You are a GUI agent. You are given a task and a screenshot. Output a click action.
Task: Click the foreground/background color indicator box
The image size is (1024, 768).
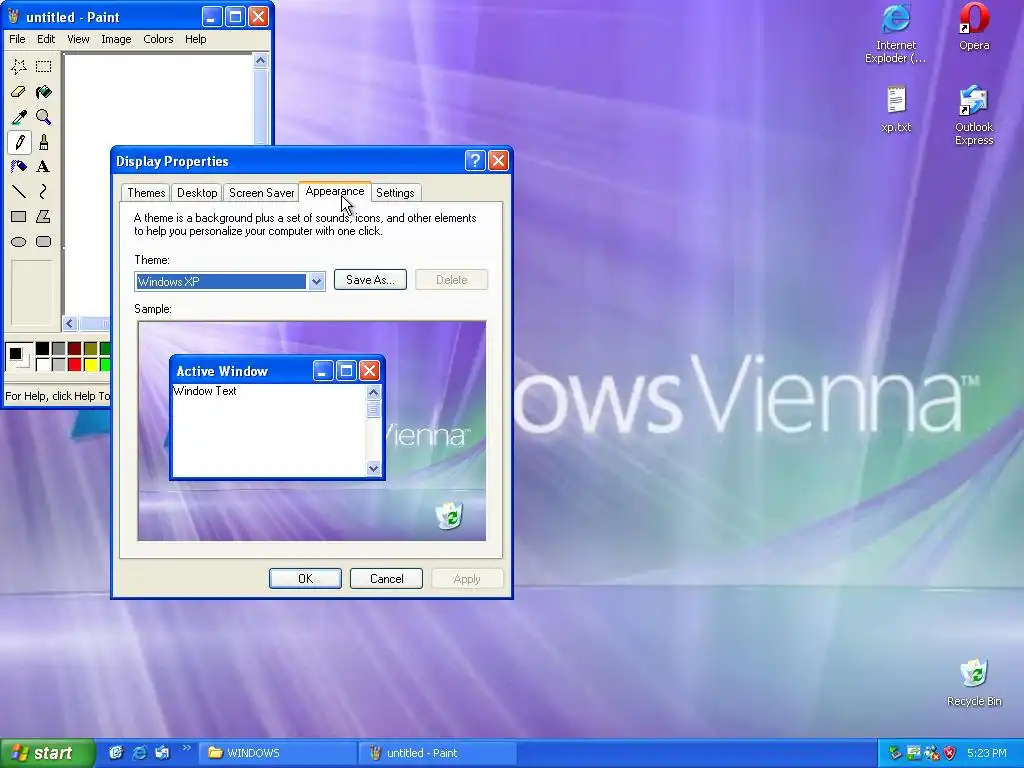click(x=19, y=357)
